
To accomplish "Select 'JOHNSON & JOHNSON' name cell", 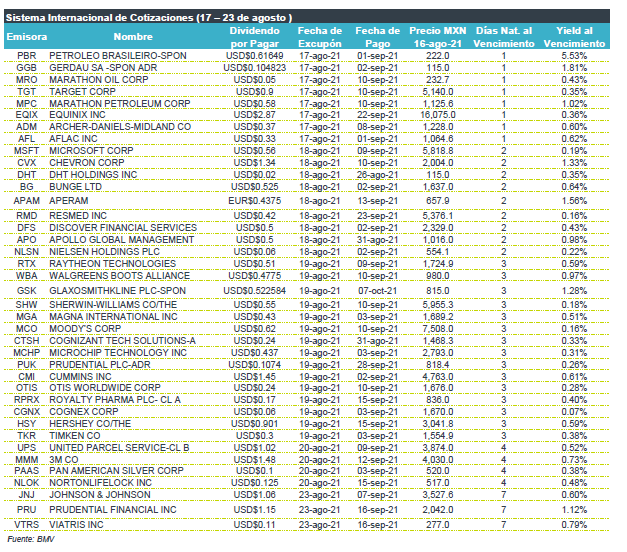I will (100, 495).
